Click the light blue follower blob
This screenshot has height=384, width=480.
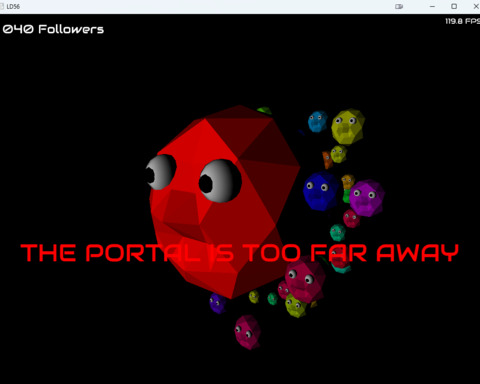click(x=317, y=122)
